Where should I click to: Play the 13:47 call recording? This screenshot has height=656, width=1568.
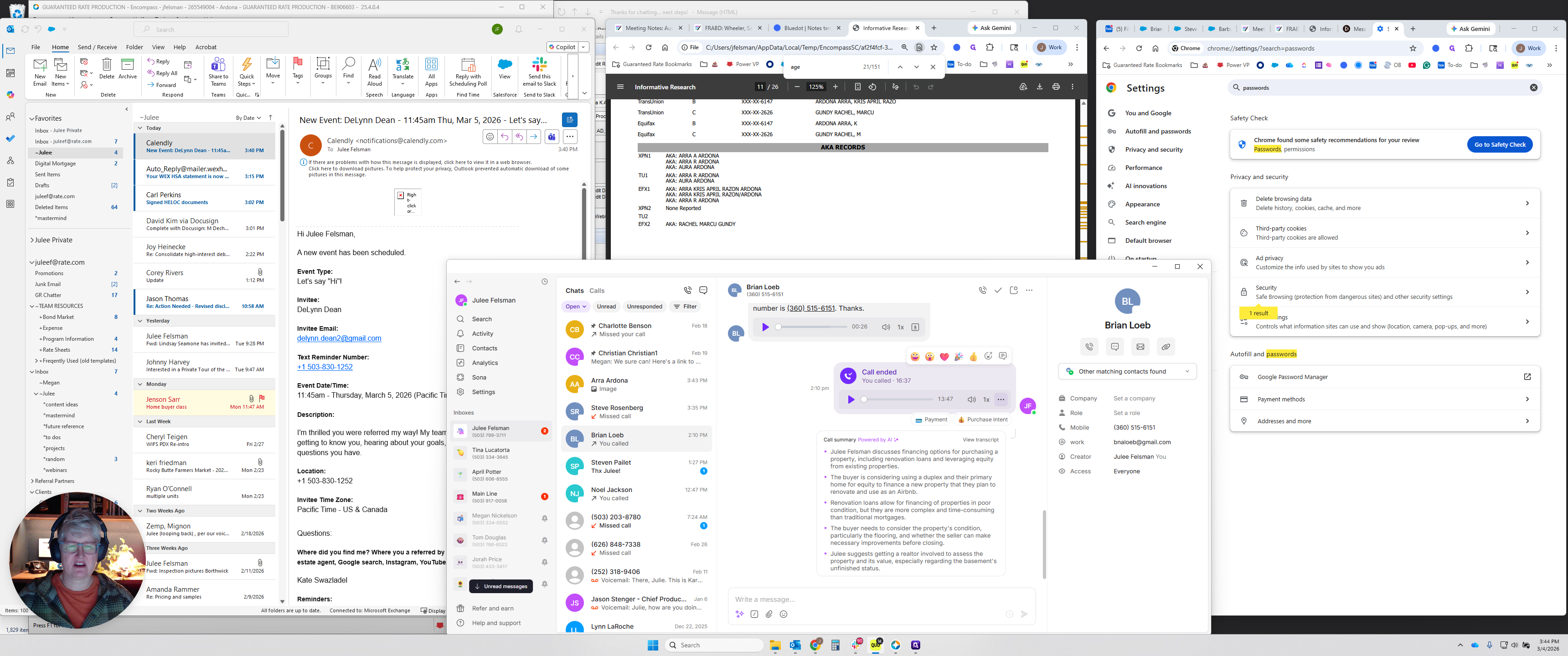pos(851,399)
